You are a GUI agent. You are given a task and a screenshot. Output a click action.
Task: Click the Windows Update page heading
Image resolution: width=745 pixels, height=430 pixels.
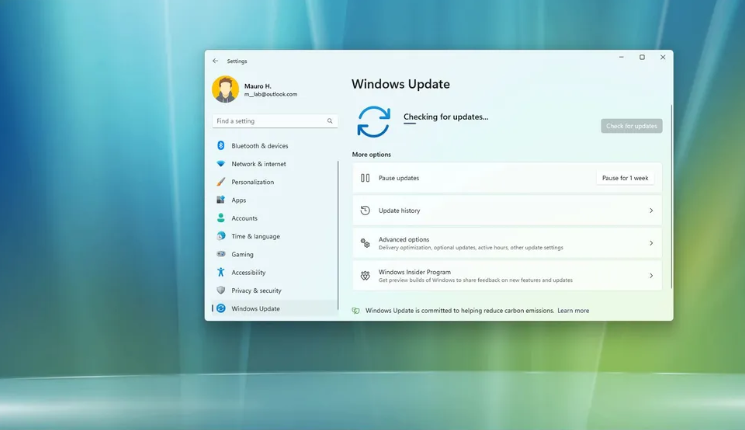coord(401,84)
